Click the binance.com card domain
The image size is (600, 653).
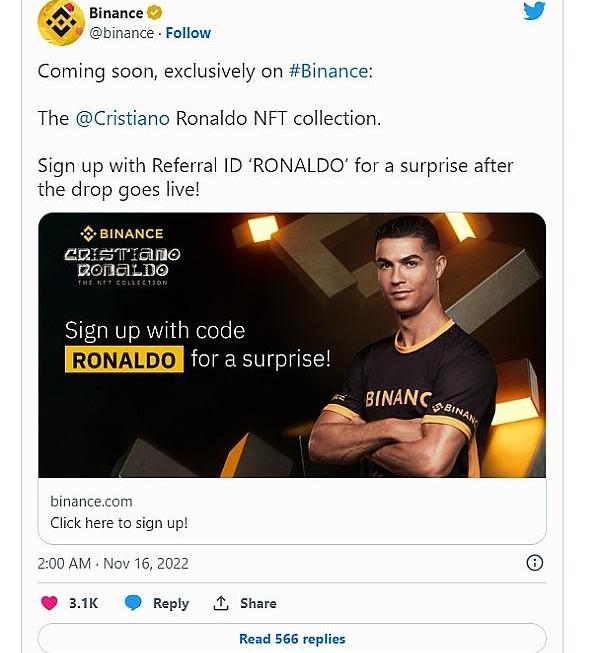91,501
